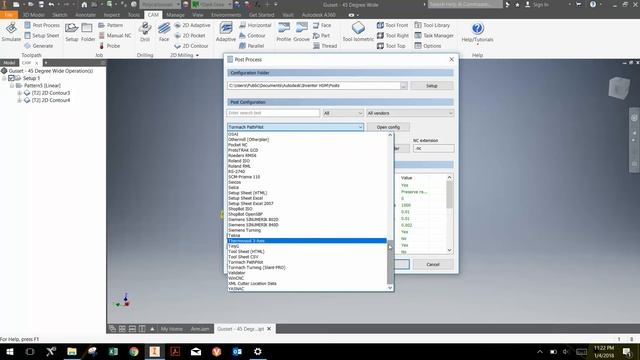Open CAM Options

428,46
